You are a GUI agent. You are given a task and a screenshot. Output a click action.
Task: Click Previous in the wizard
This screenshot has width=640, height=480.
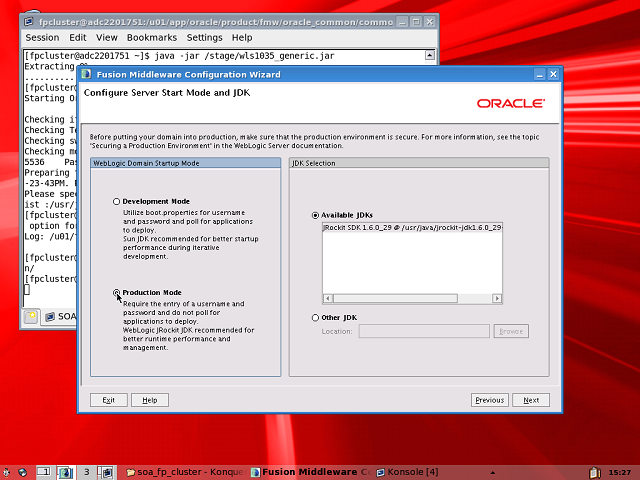[x=489, y=400]
